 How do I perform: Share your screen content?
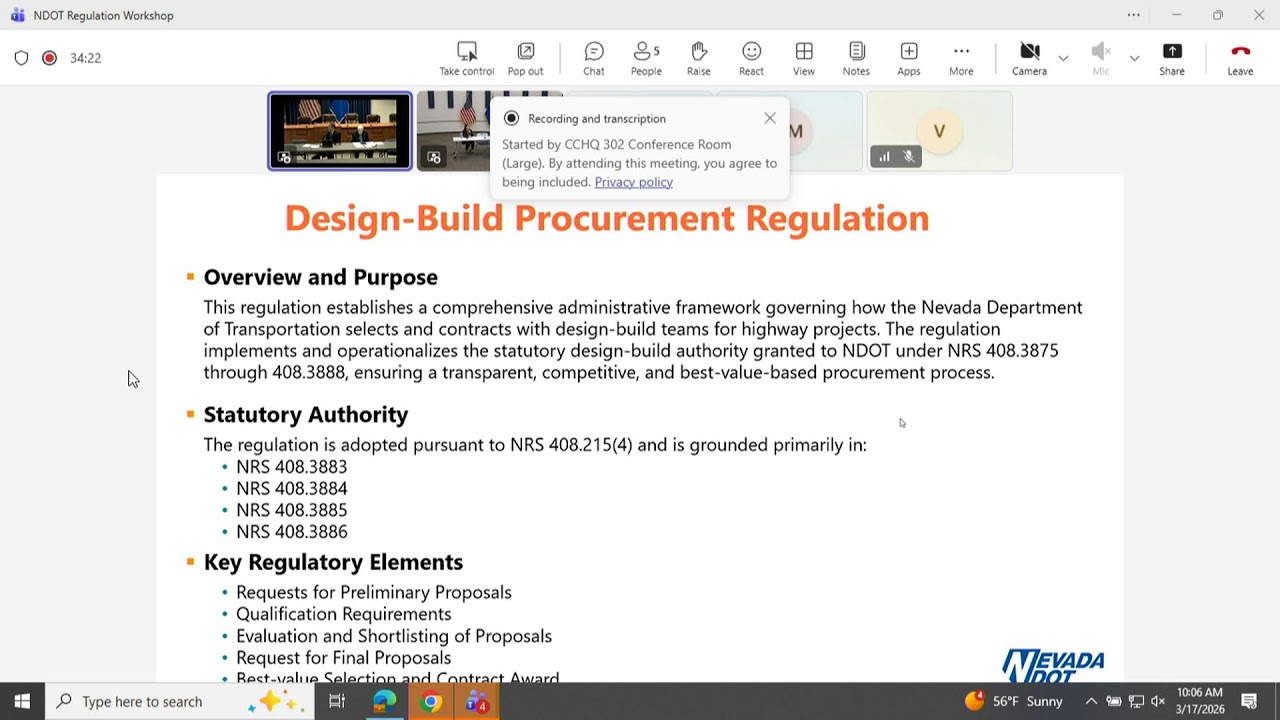coord(1172,59)
